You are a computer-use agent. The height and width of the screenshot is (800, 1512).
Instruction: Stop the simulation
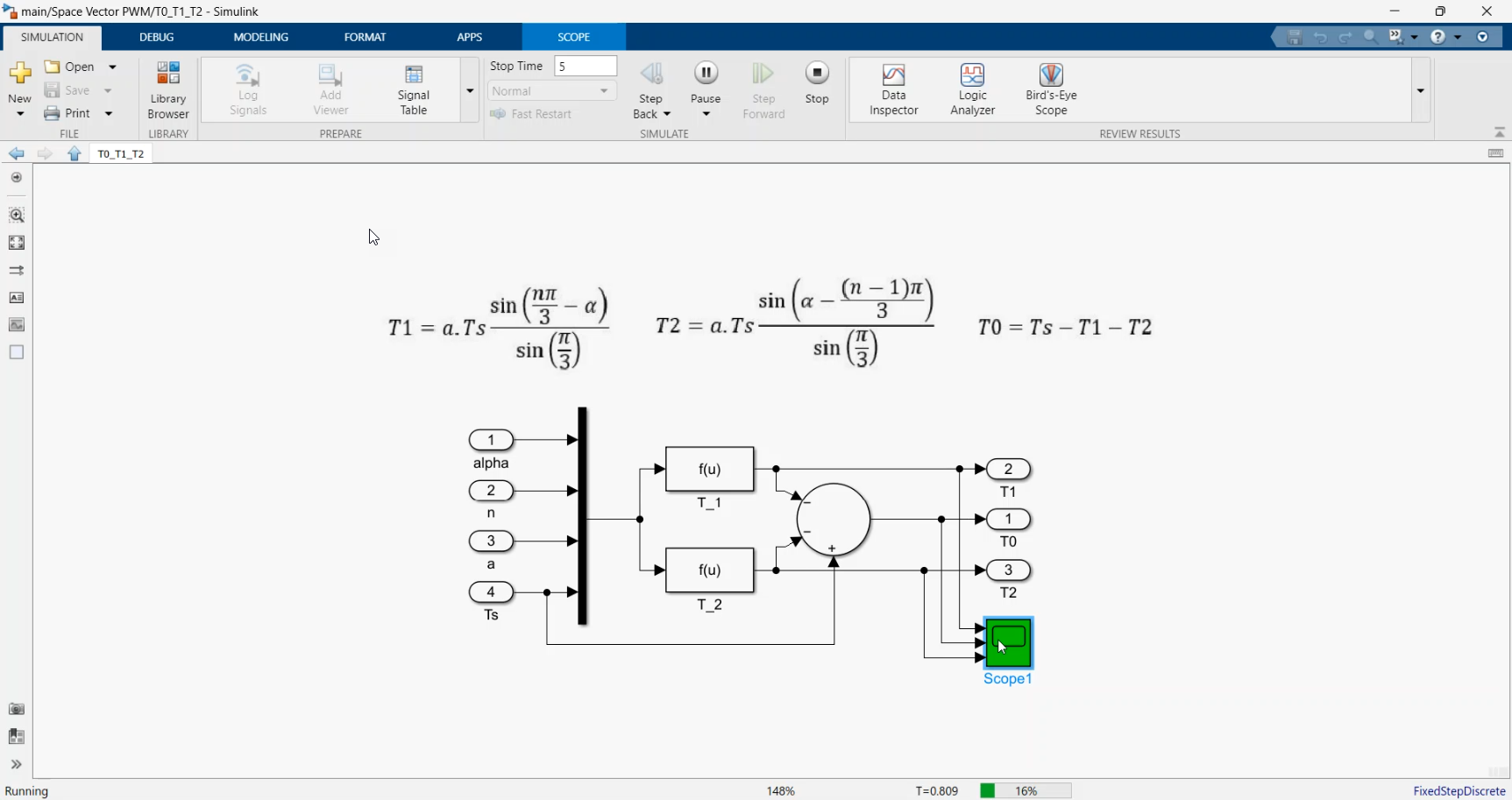tap(817, 83)
